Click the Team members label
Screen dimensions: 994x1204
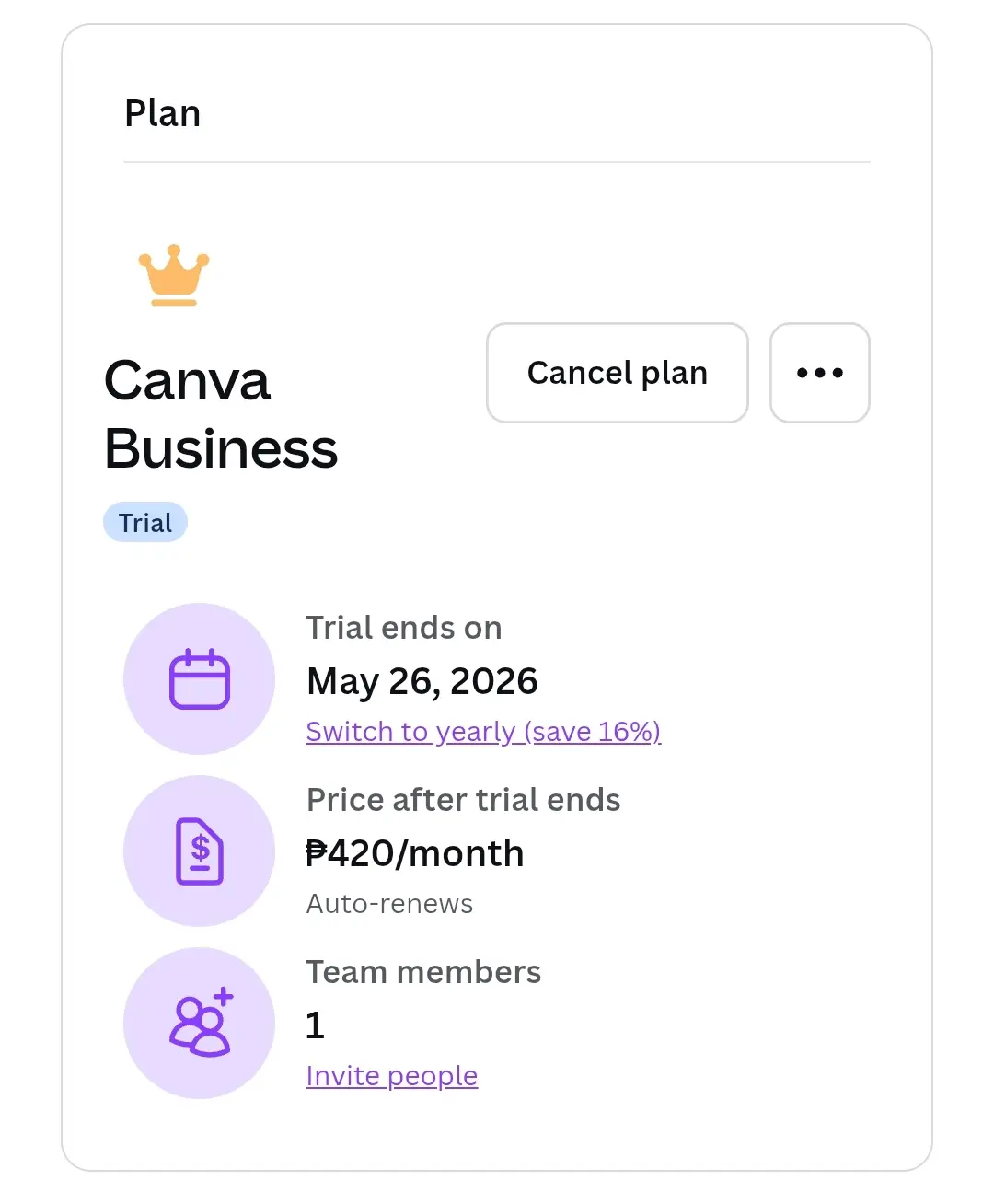click(424, 972)
